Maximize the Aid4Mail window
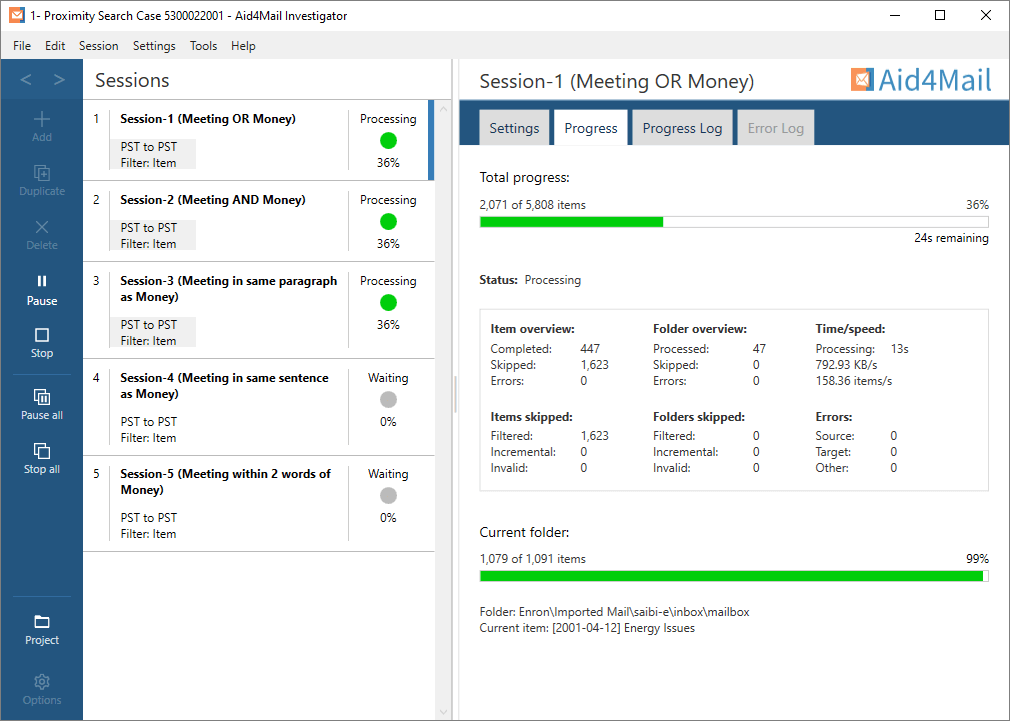This screenshot has height=721, width=1010. pyautogui.click(x=940, y=15)
